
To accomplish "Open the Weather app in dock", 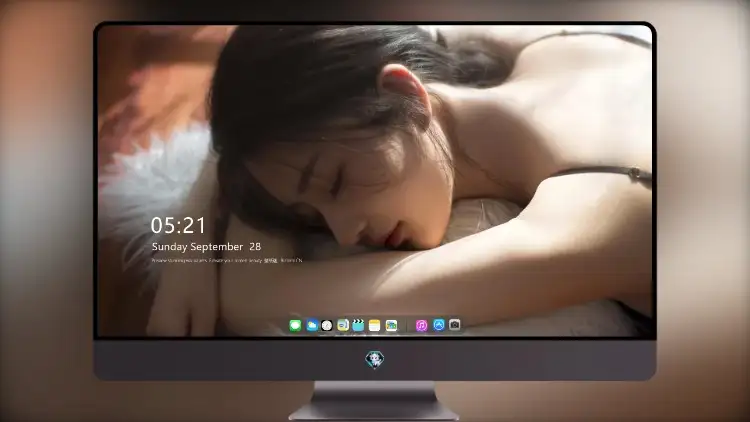I will coord(312,325).
